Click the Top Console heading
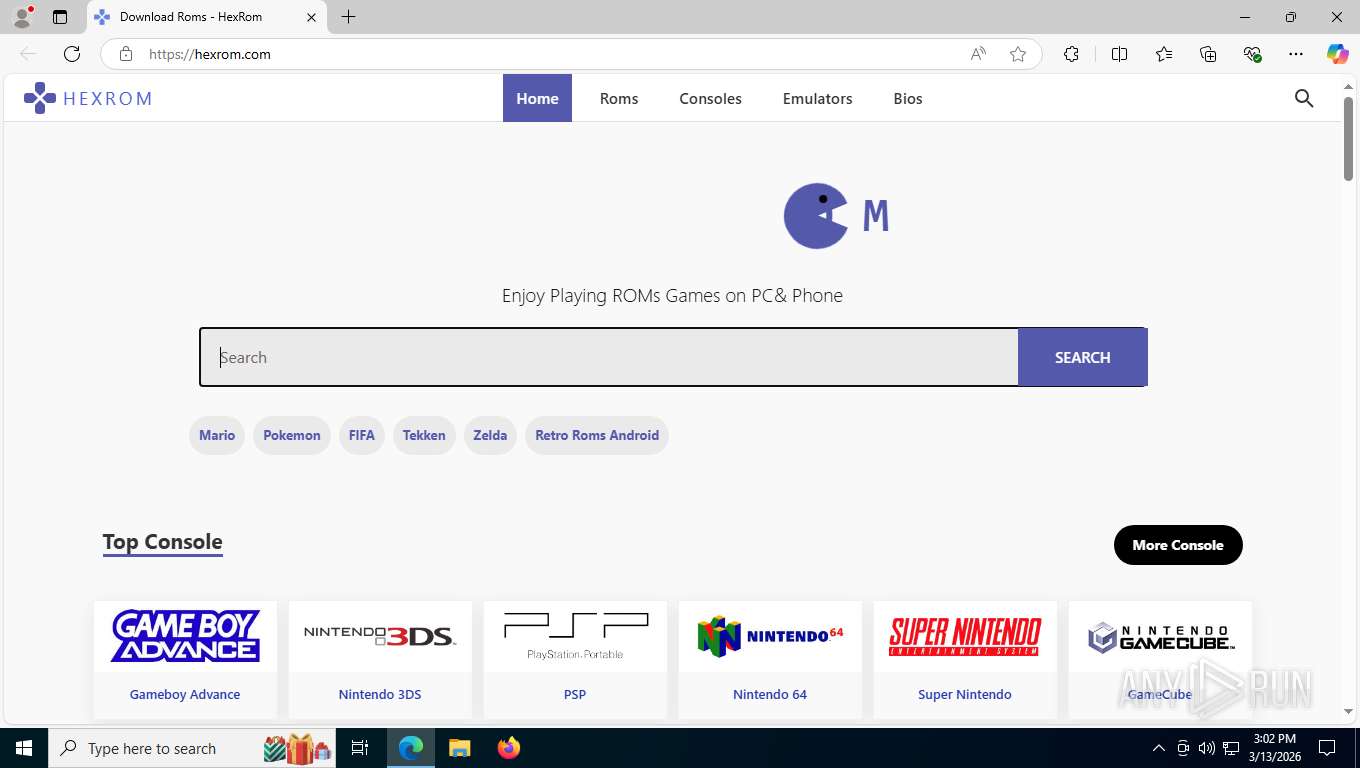The height and width of the screenshot is (768, 1360). (x=162, y=542)
